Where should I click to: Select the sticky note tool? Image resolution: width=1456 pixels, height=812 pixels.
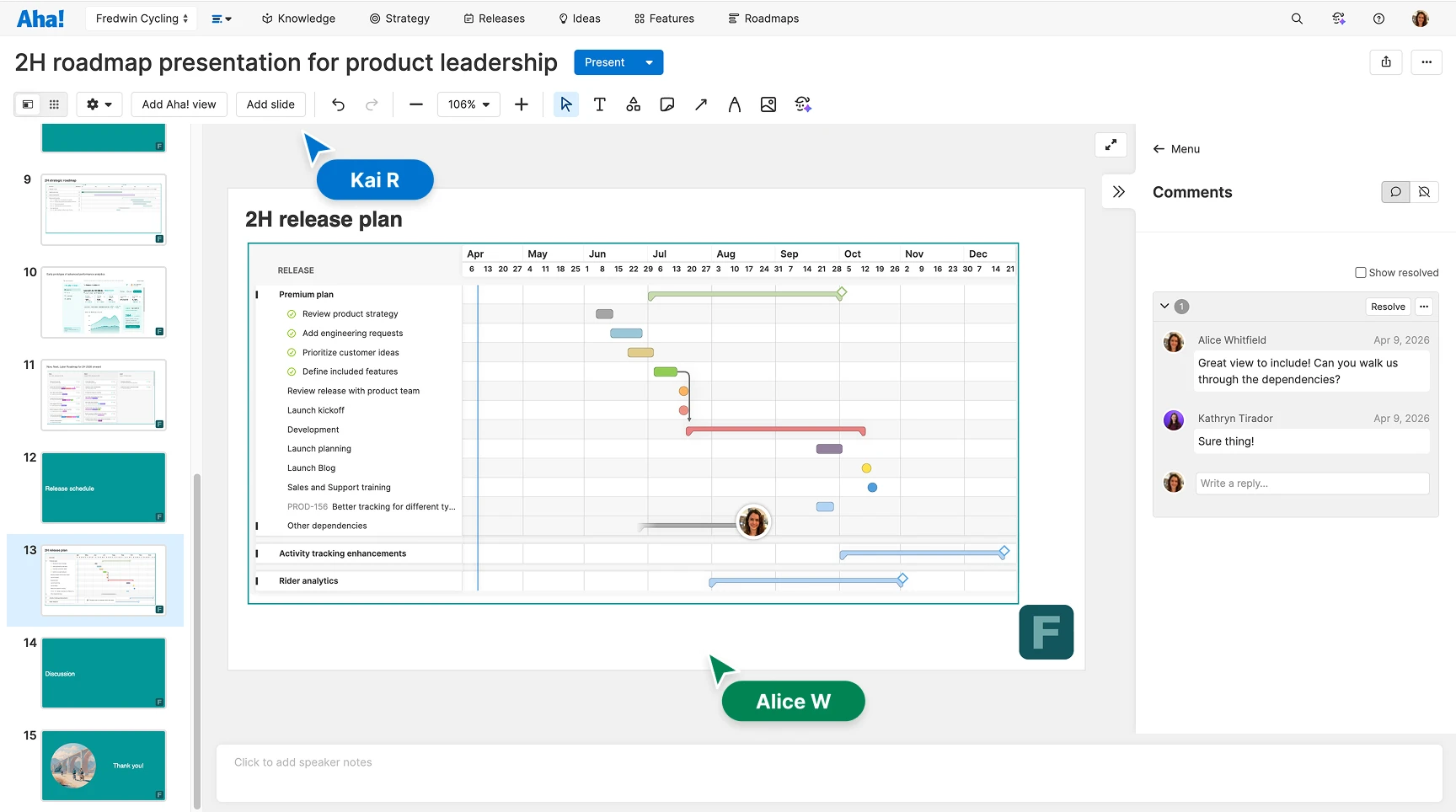click(x=666, y=104)
